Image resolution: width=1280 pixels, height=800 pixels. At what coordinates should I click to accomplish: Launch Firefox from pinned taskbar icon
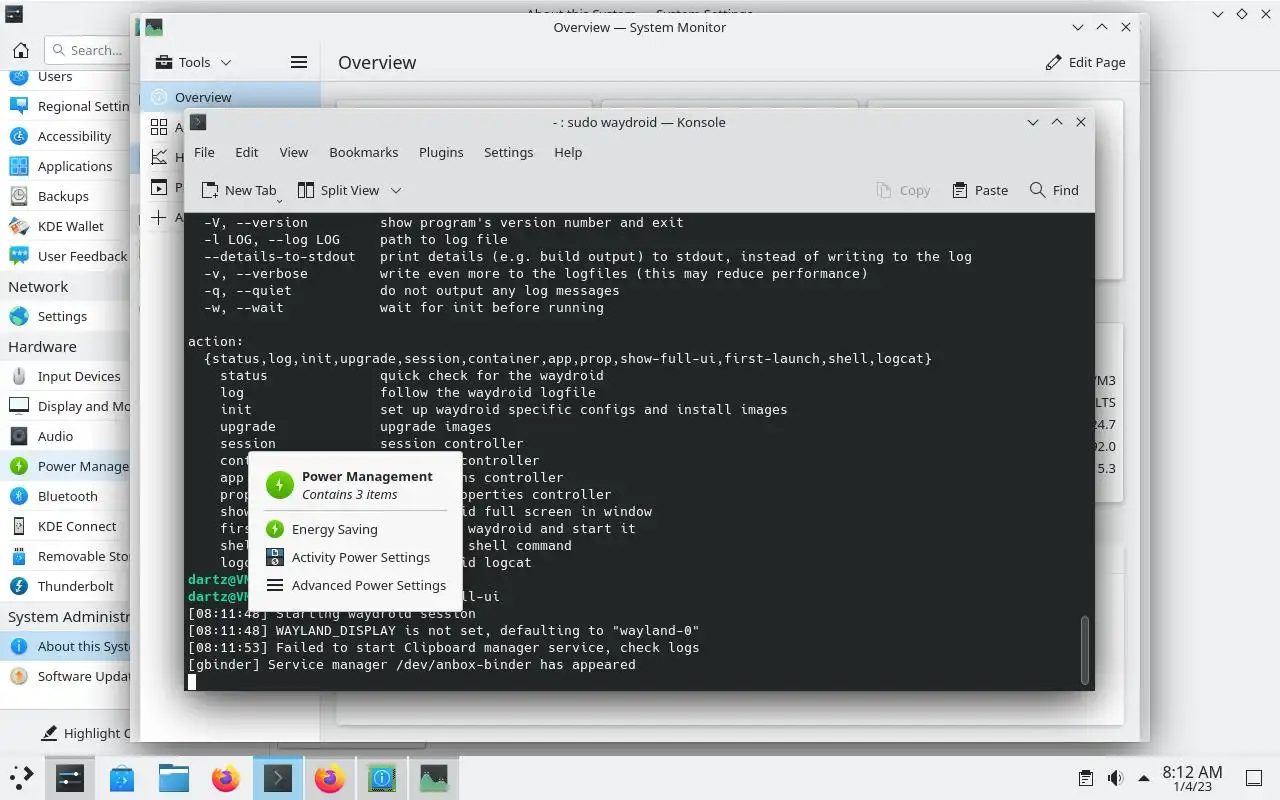click(x=226, y=777)
